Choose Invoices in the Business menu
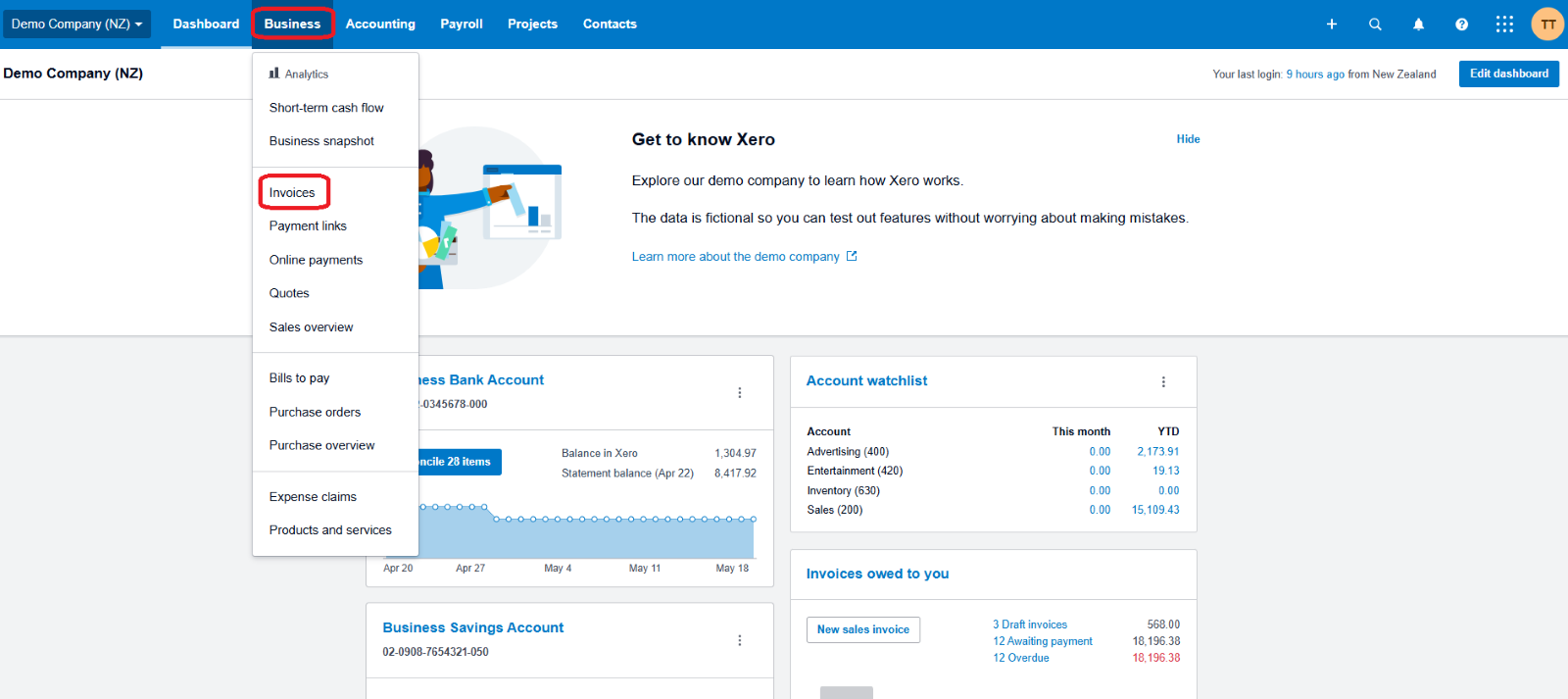1568x699 pixels. [x=335, y=193]
